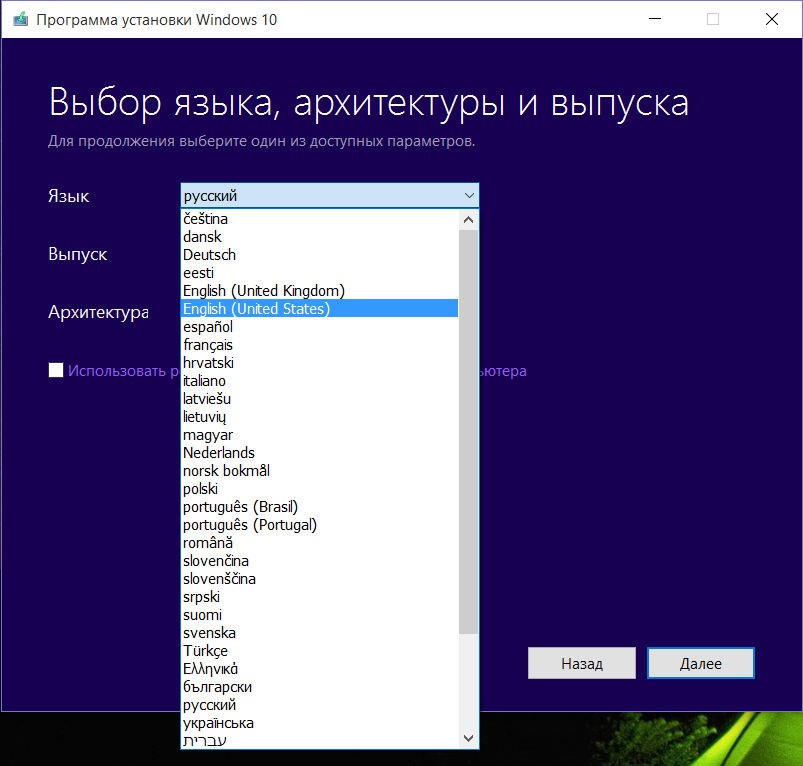Choose українська from the list
This screenshot has width=803, height=766.
320,723
